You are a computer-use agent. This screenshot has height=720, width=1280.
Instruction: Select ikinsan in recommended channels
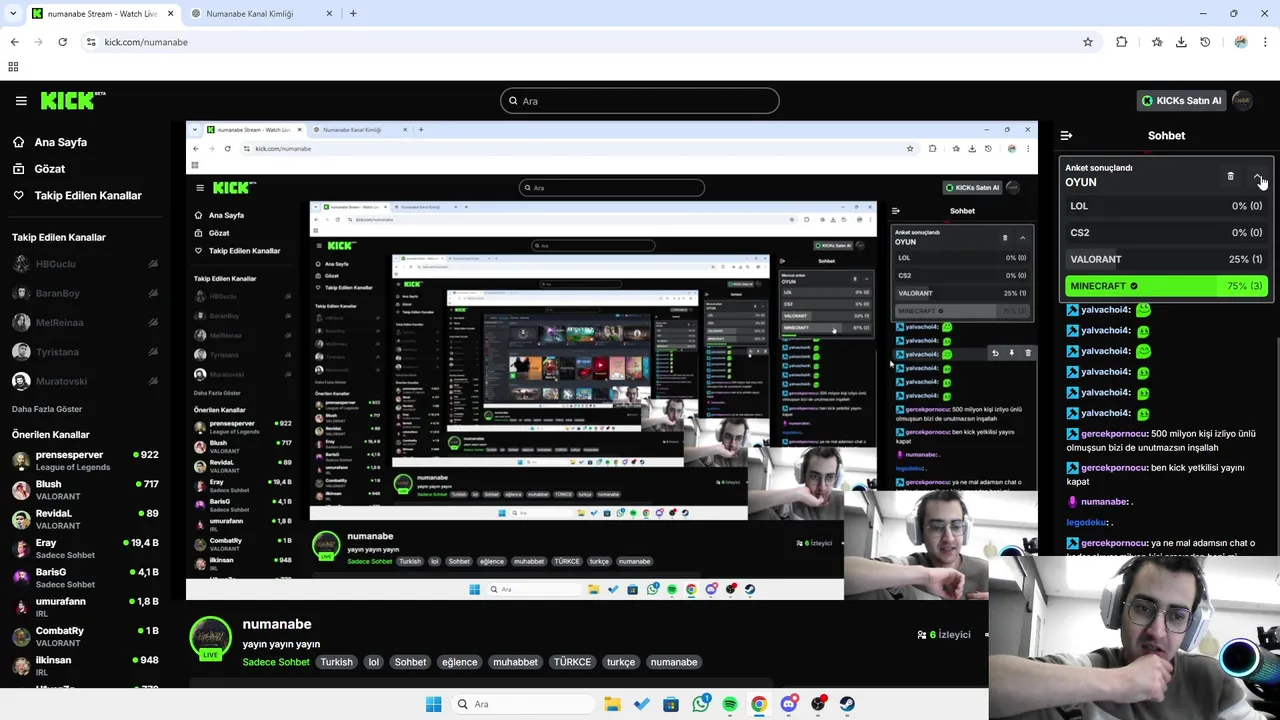pyautogui.click(x=85, y=665)
